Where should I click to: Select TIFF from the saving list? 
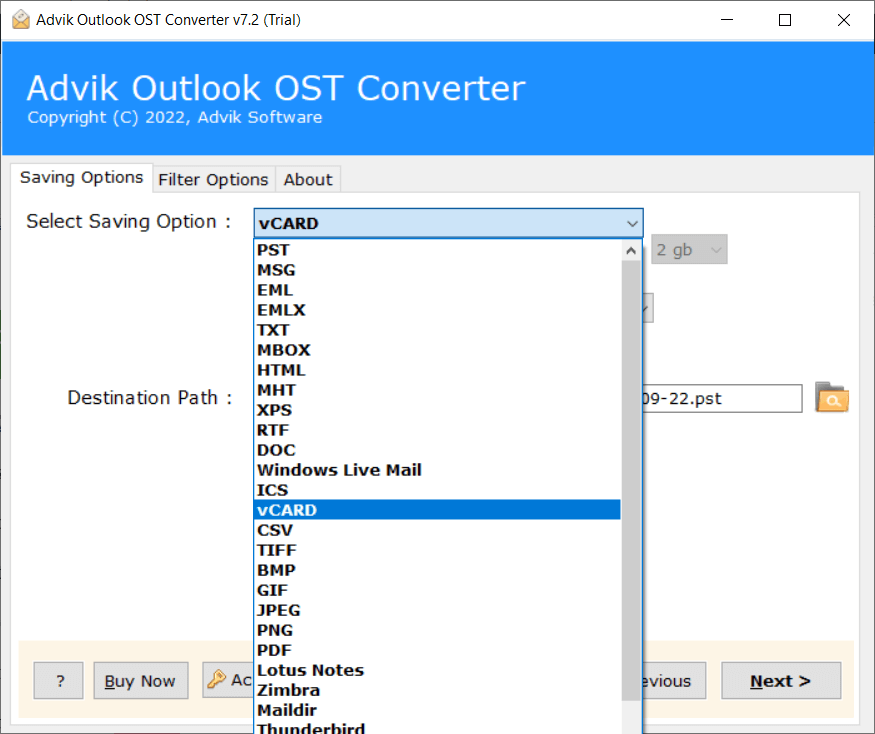438,550
